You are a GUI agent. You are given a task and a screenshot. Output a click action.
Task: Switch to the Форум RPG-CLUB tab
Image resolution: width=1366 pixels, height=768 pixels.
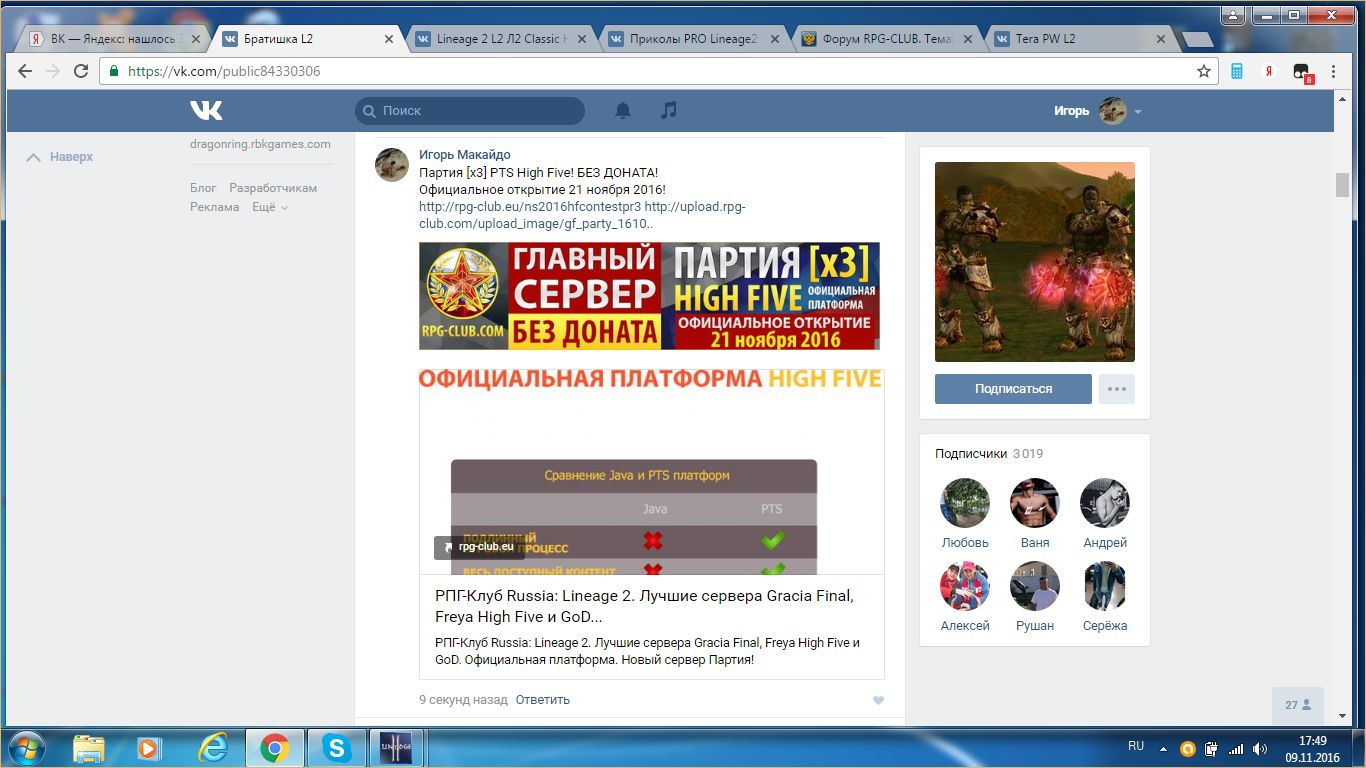click(887, 39)
